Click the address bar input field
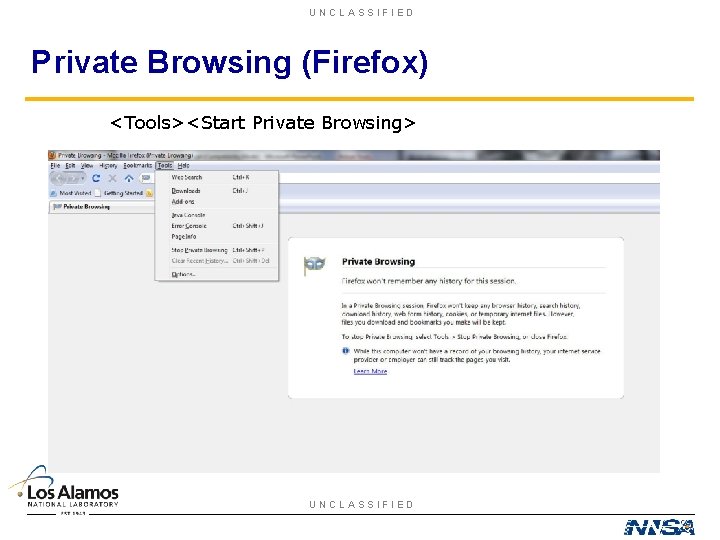Screen dimensions: 720x540 [468, 178]
